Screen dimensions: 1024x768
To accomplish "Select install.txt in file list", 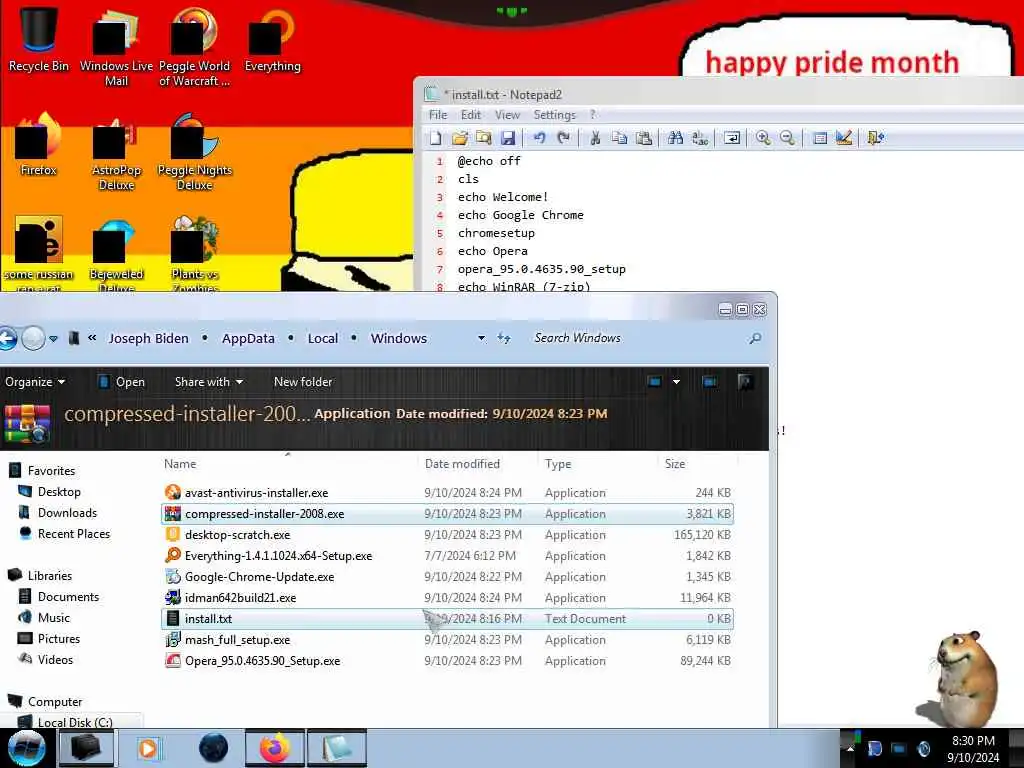I will pos(447,618).
